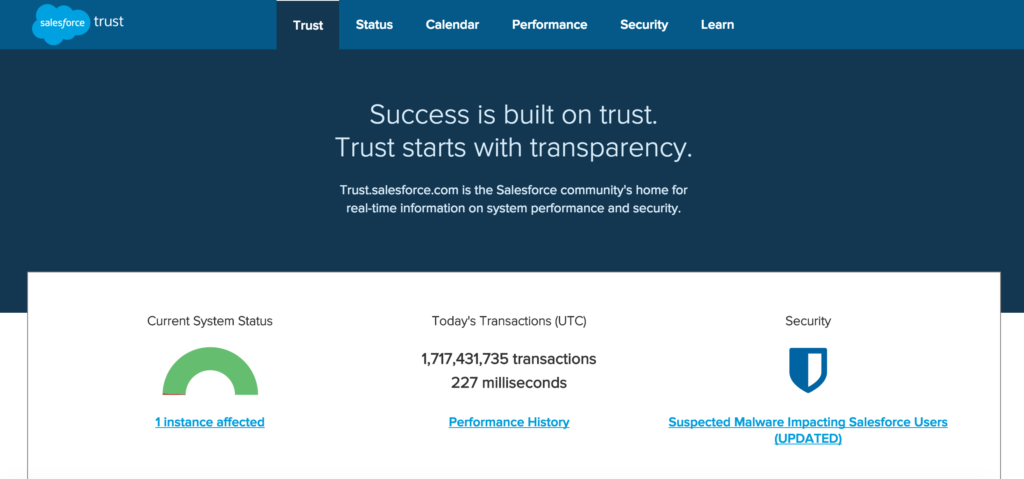Click the blue security shield icon
The image size is (1024, 479).
(808, 370)
